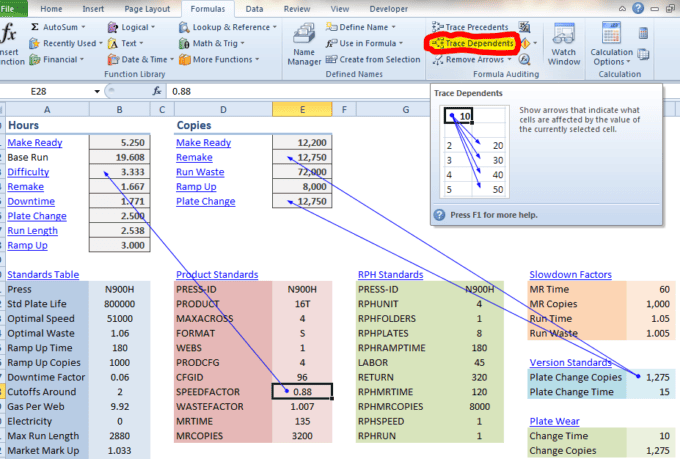Click the Evaluate Formula icon

525,59
